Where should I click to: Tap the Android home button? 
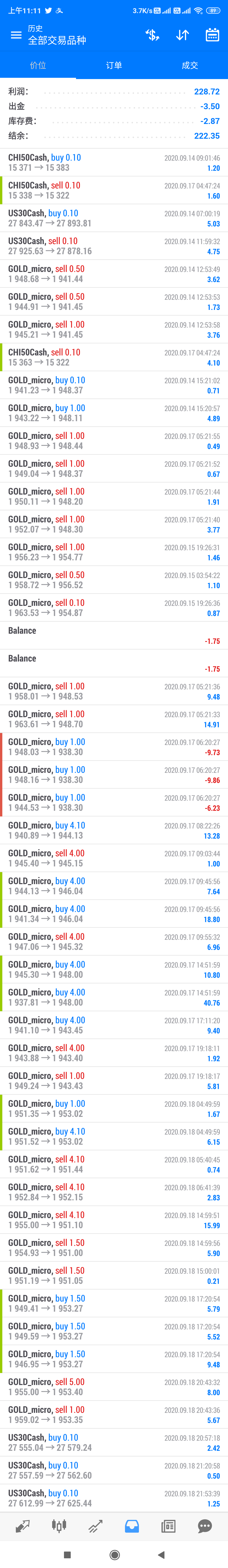(x=114, y=1554)
